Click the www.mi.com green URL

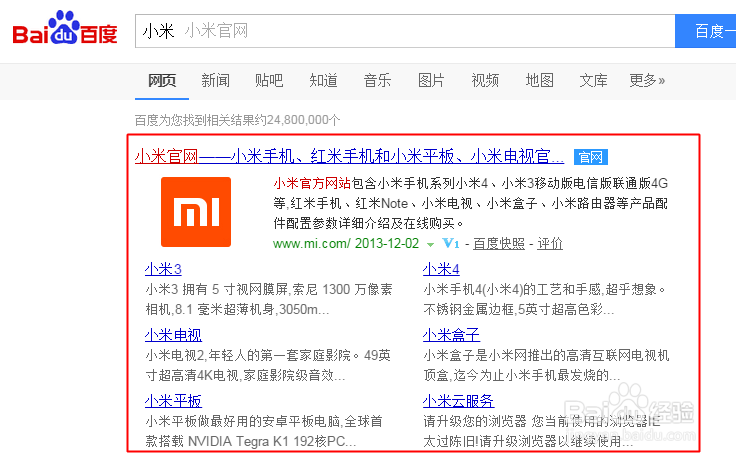[x=312, y=243]
